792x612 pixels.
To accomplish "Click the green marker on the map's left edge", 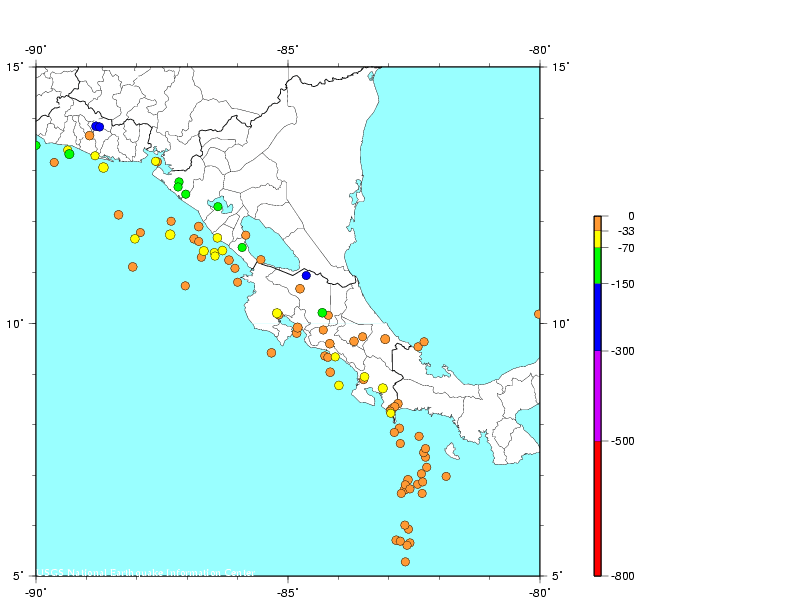I will click(x=36, y=145).
